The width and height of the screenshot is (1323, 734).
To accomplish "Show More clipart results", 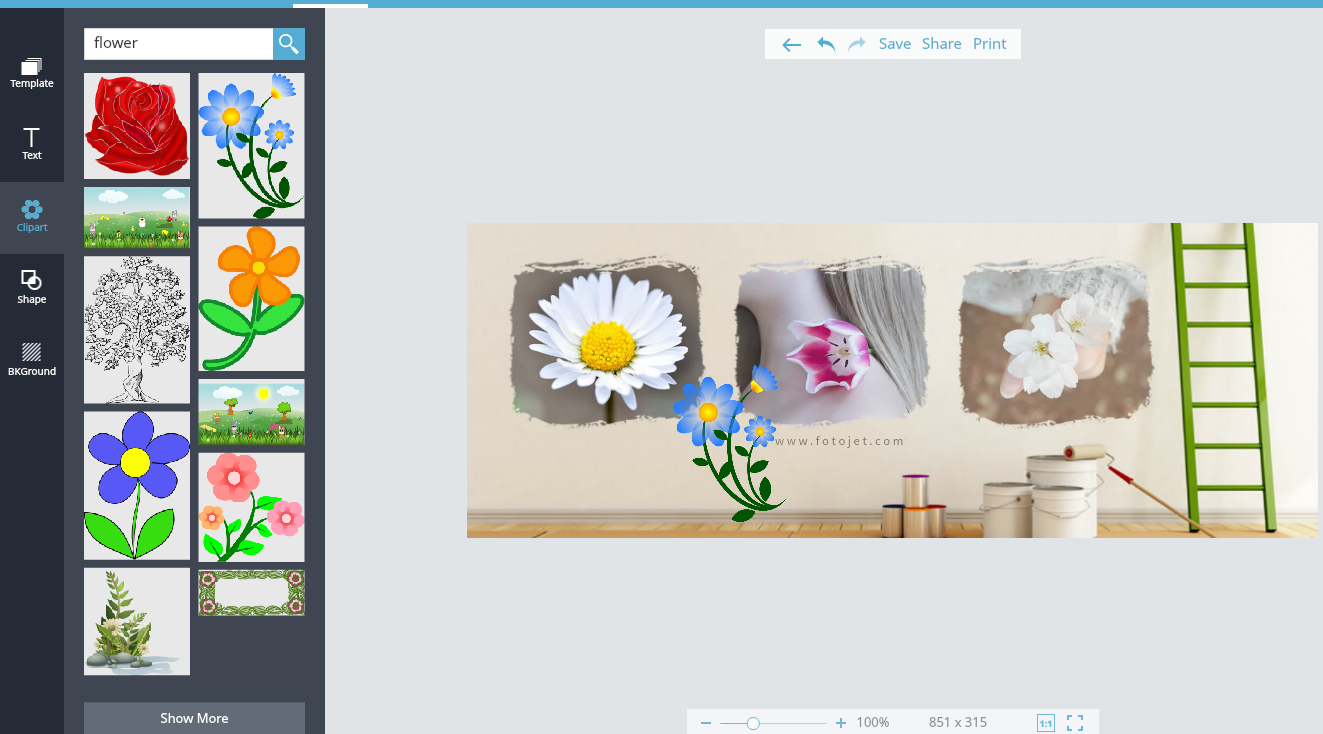I will (x=194, y=718).
